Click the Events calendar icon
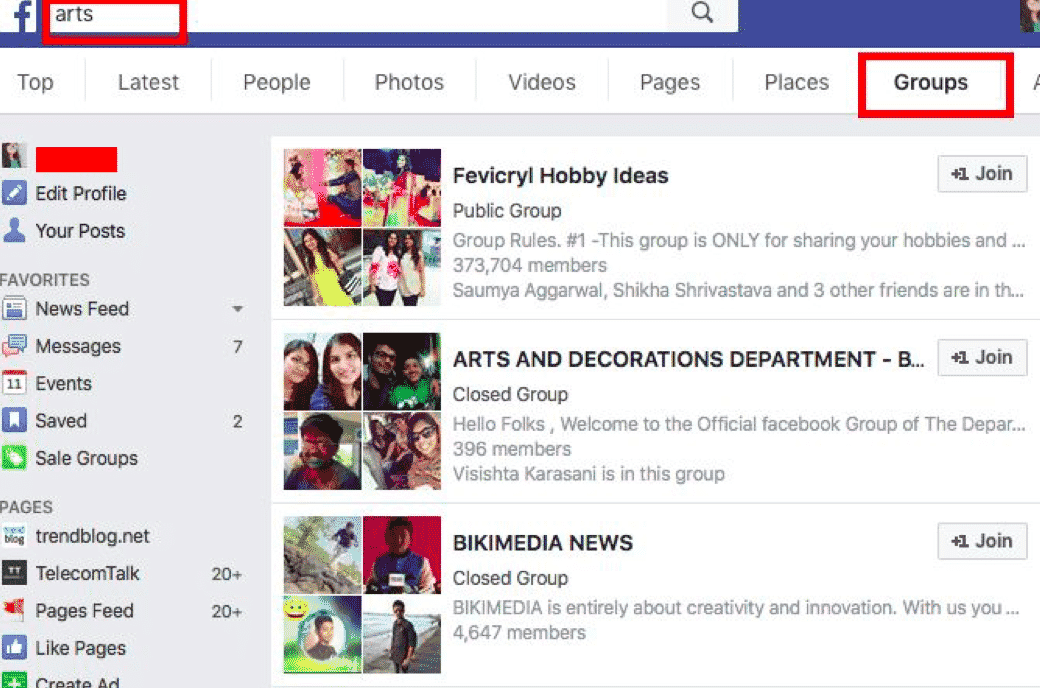 point(14,383)
